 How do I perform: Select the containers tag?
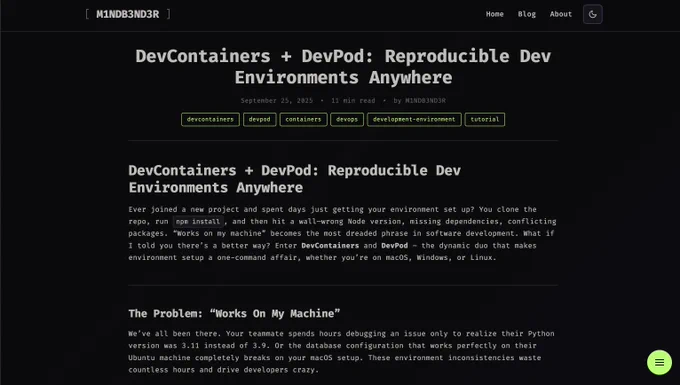tap(303, 119)
